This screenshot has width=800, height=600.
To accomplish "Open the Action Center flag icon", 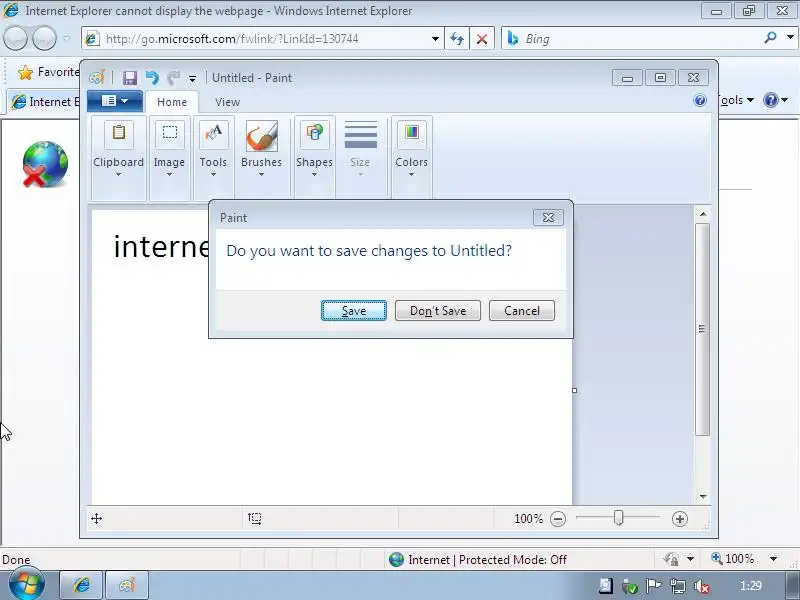I will click(x=653, y=586).
